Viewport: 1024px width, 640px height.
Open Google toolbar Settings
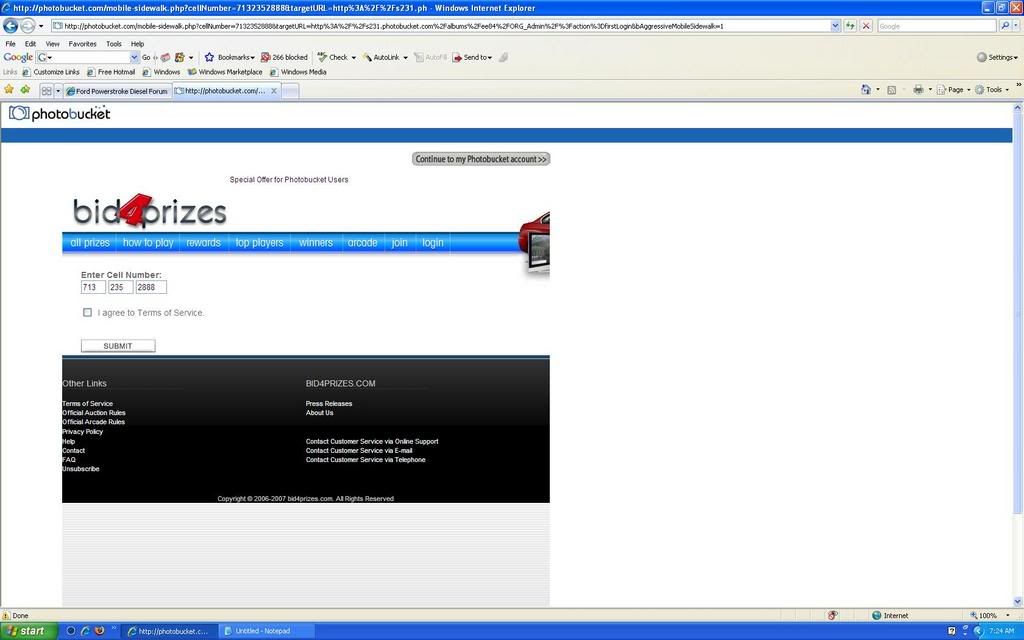[997, 57]
